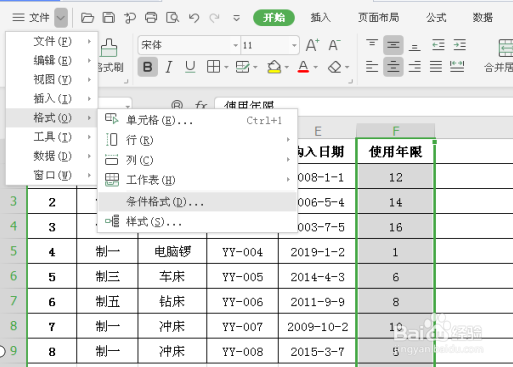The width and height of the screenshot is (513, 367).
Task: Undo the last action
Action: (194, 17)
